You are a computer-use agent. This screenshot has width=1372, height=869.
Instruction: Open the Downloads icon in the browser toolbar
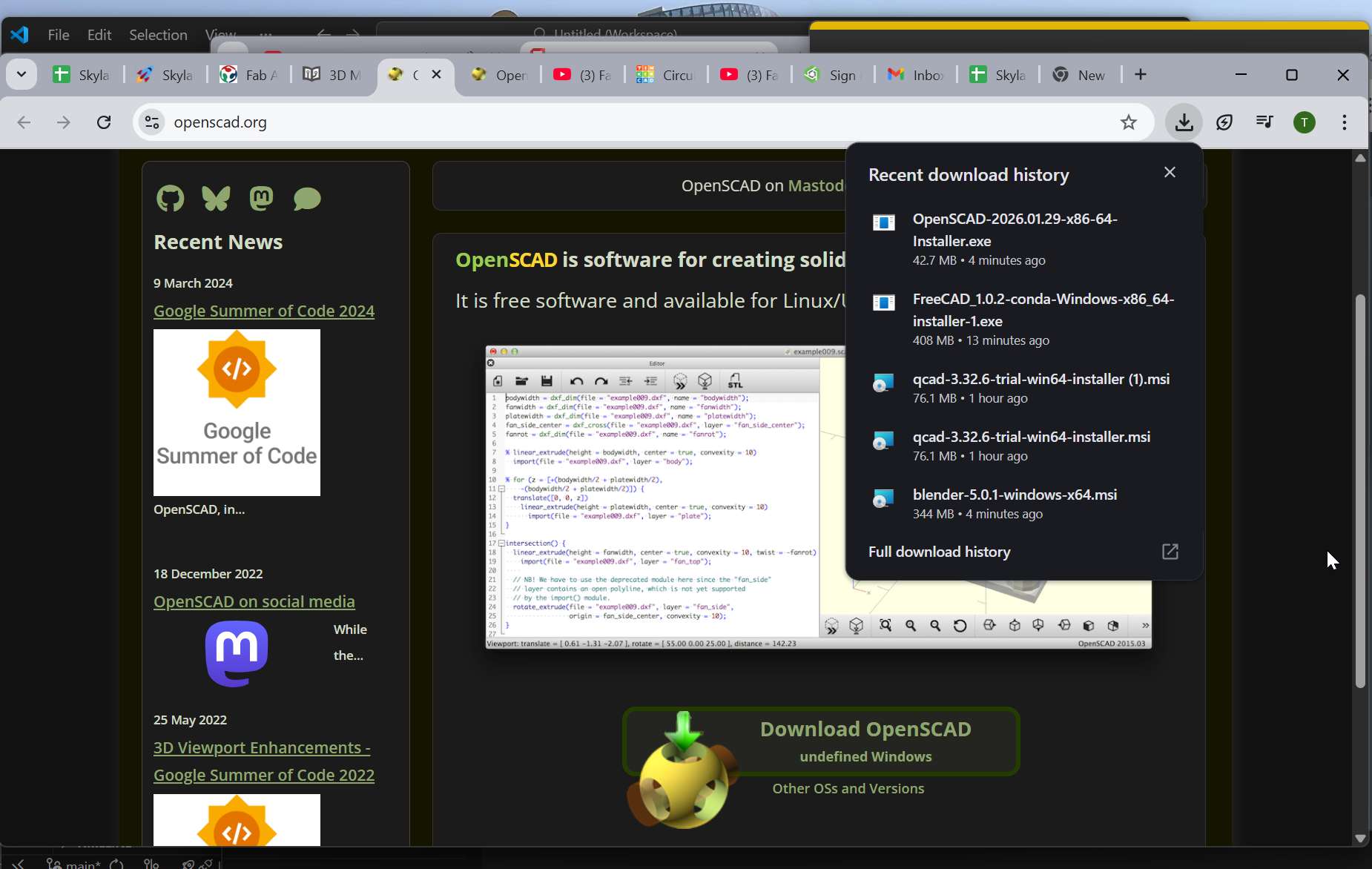(x=1182, y=122)
